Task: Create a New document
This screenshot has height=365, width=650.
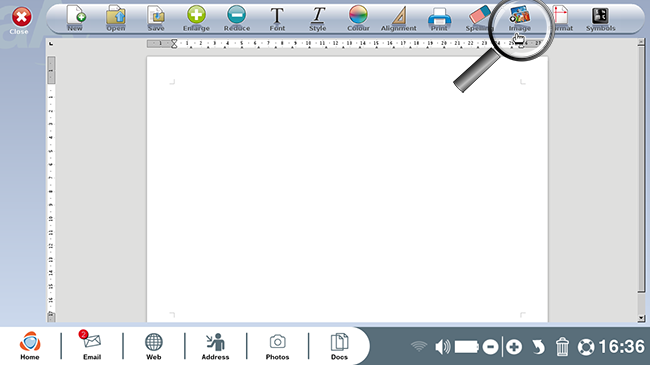Action: tap(75, 19)
